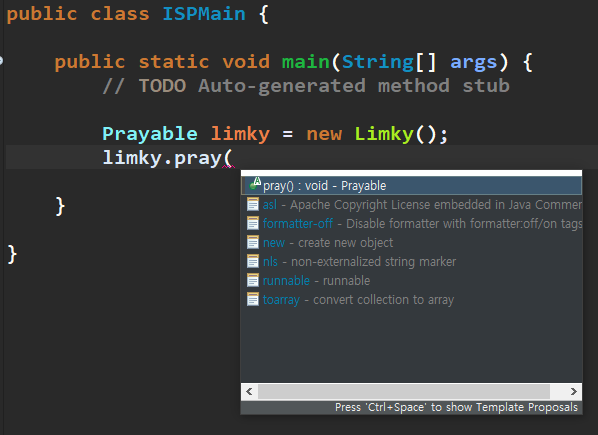598x435 pixels.
Task: Click the right arrow of the proposal scrollbar
Action: (x=574, y=392)
